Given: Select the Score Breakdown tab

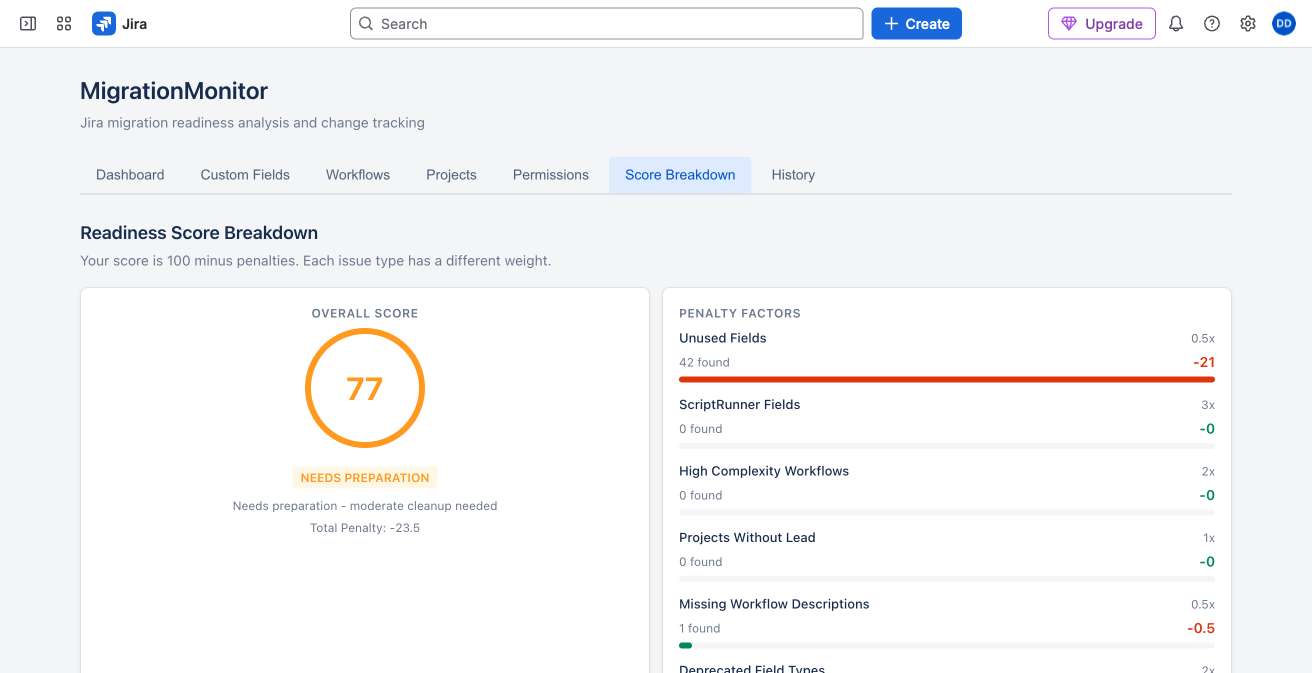Looking at the screenshot, I should tap(680, 174).
